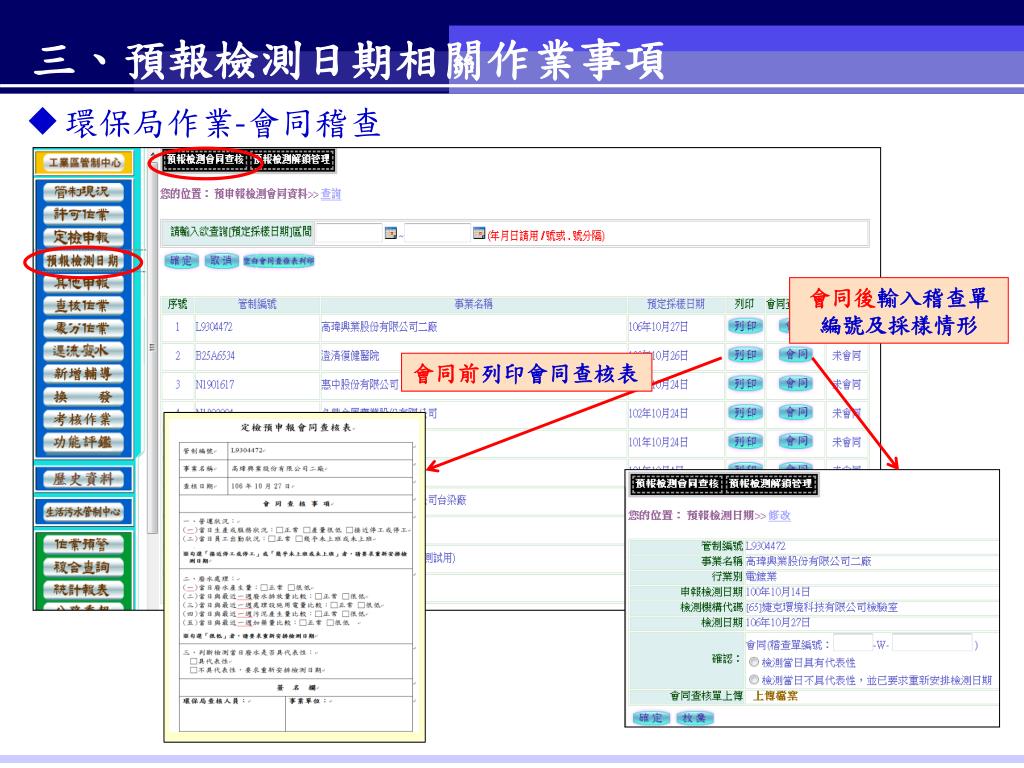Open 管制現況 in the sidebar
The height and width of the screenshot is (768, 1024).
coord(83,192)
